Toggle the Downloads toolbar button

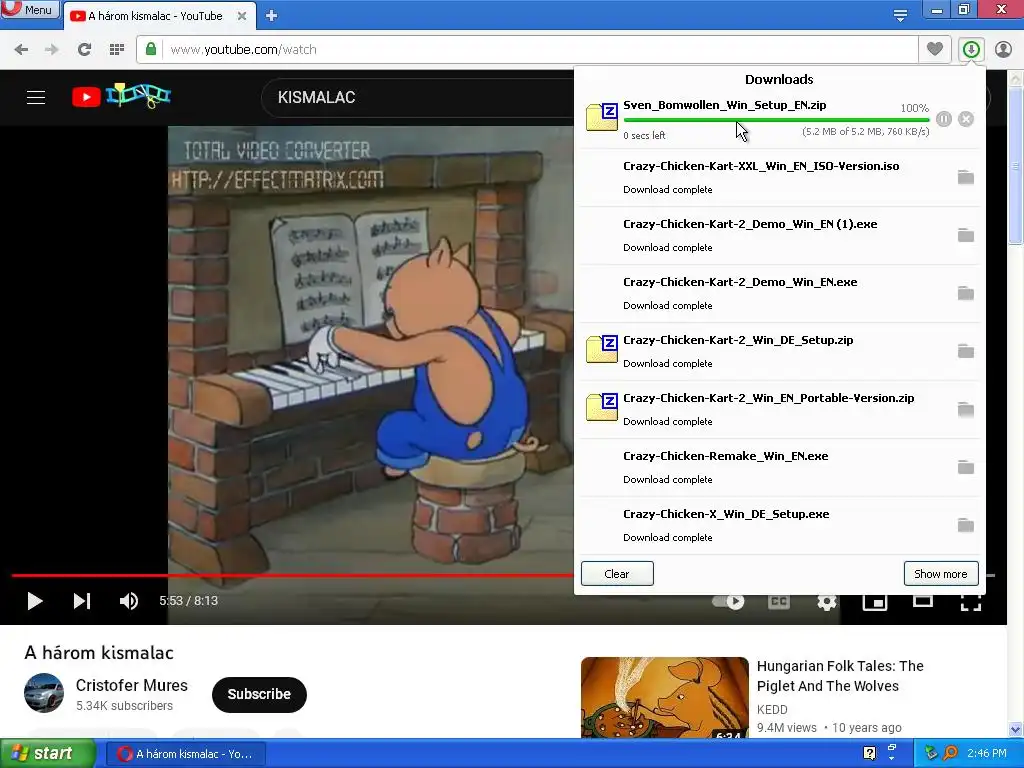(971, 49)
